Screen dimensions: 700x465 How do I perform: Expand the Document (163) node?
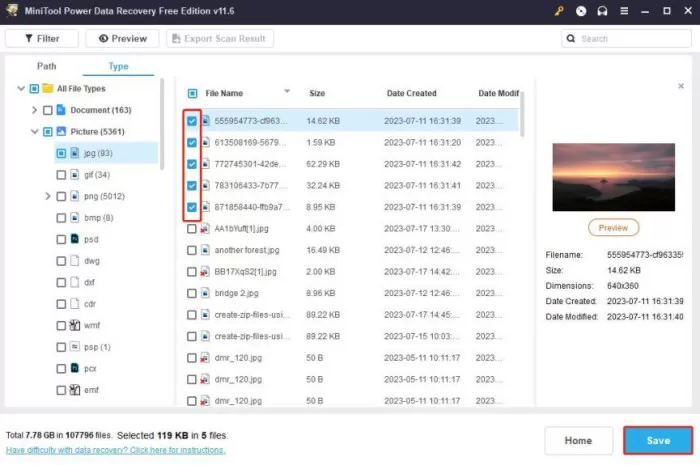click(34, 110)
